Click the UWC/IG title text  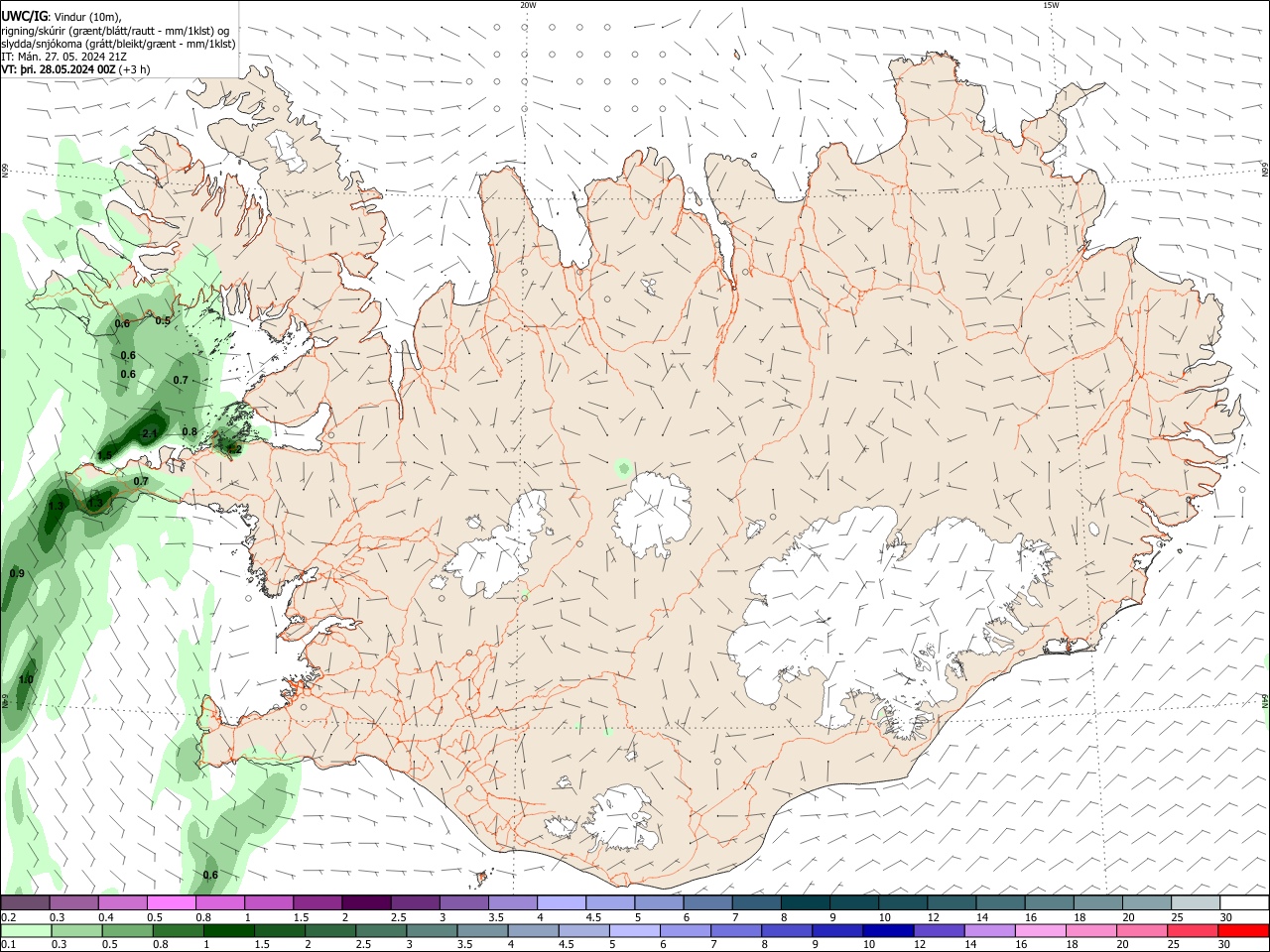24,16
